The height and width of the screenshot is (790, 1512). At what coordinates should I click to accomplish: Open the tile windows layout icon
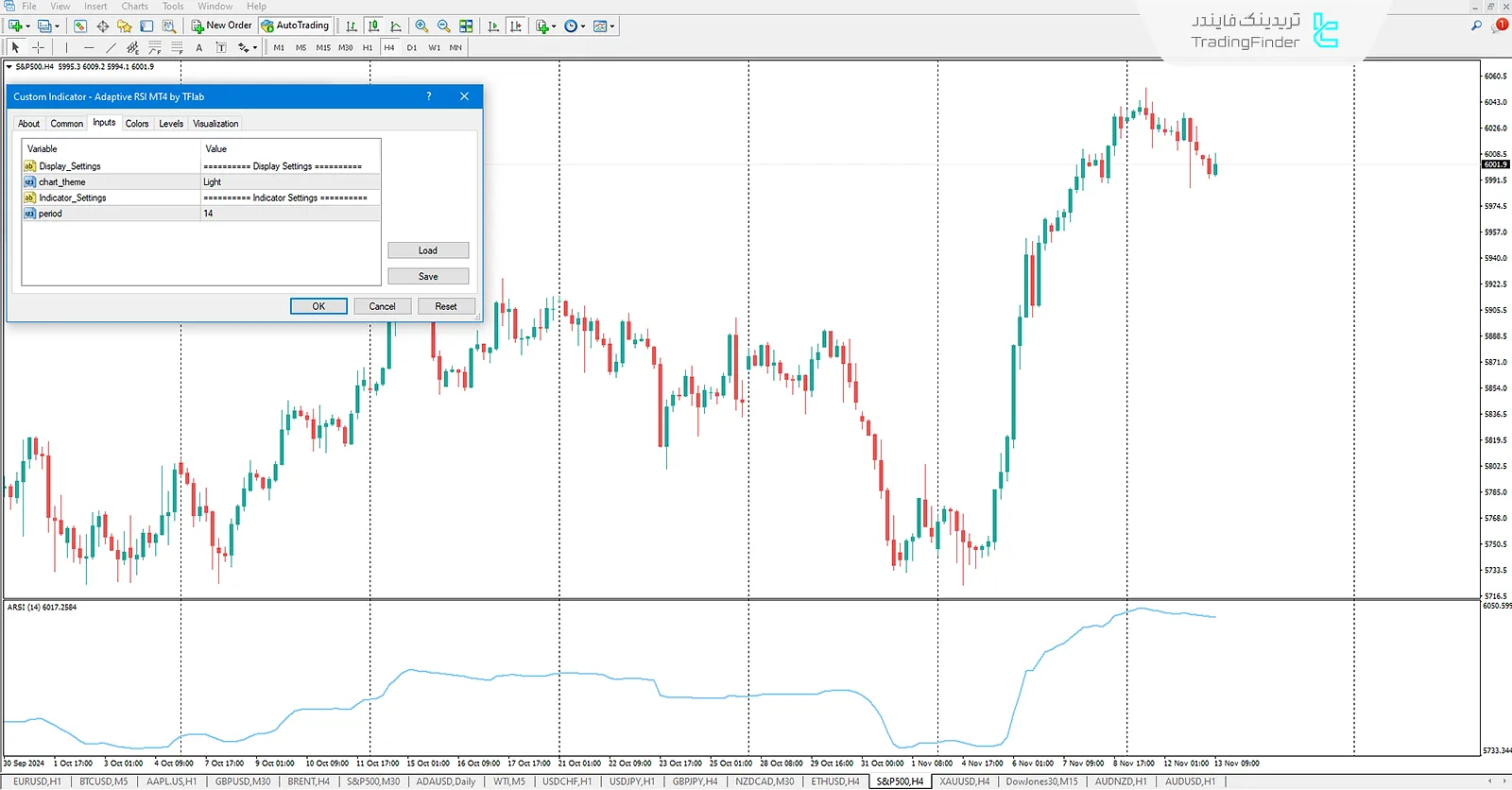point(466,26)
